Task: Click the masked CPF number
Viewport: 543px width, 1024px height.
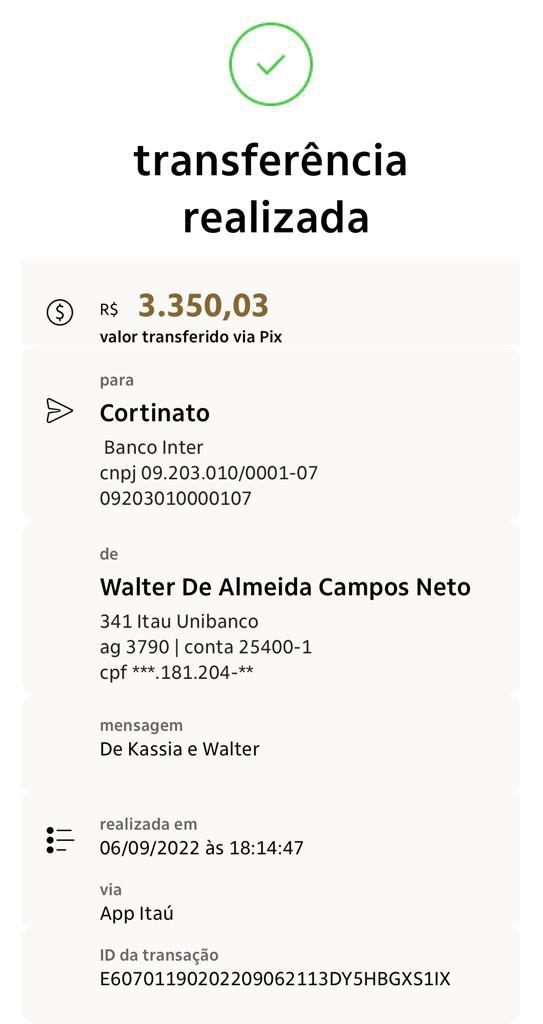Action: 176,673
